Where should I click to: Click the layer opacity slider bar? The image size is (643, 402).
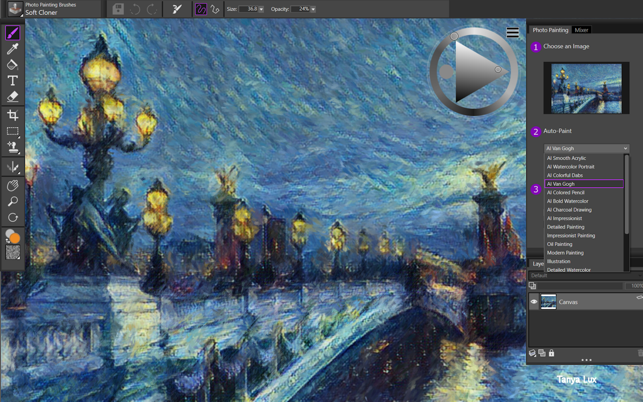click(581, 286)
